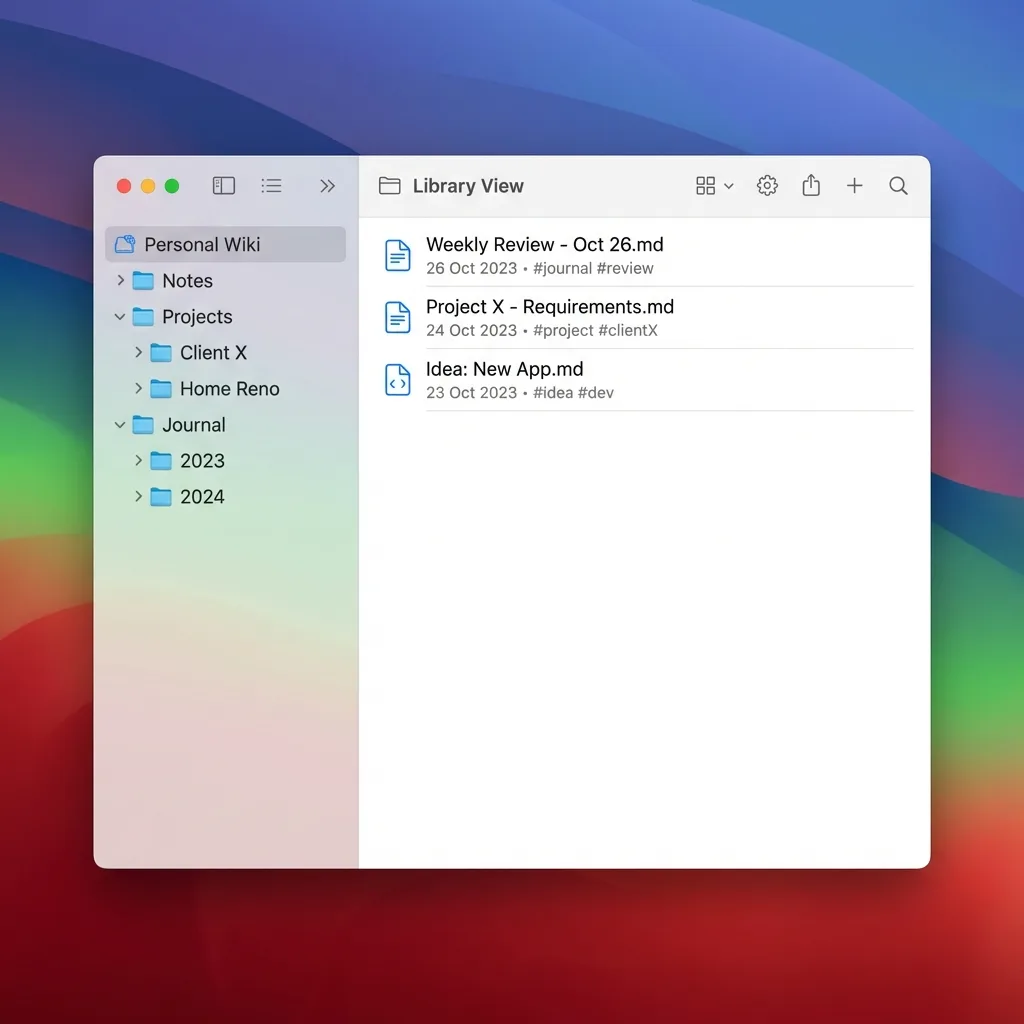This screenshot has width=1024, height=1024.
Task: Toggle the sidebar panel icon
Action: coord(224,186)
